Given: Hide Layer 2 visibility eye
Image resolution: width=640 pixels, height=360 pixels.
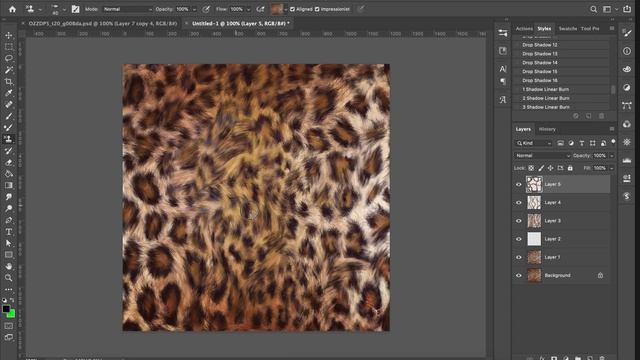Looking at the screenshot, I should [x=519, y=239].
